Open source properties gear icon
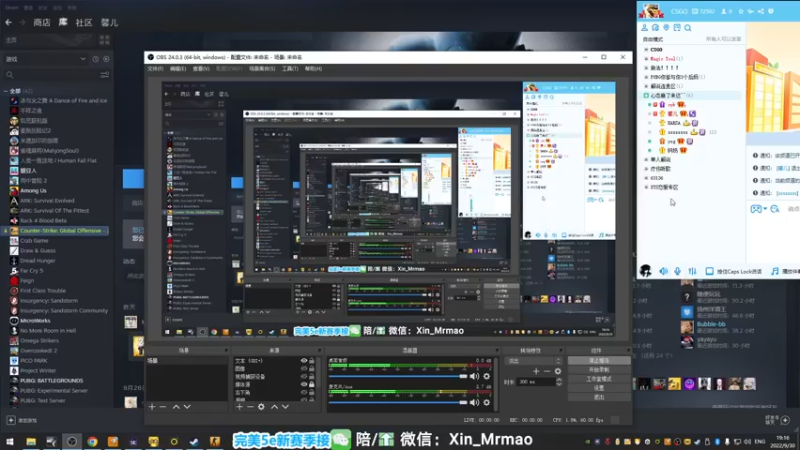 click(261, 407)
